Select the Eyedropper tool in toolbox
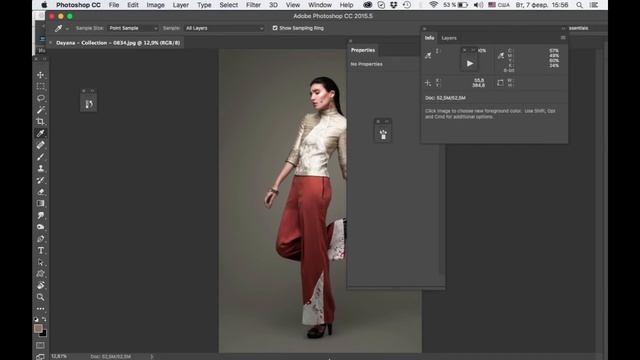Screen dimensions: 640x360 point(40,133)
